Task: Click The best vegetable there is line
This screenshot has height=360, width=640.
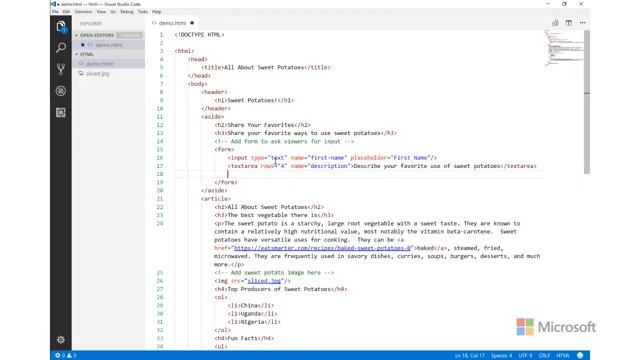Action: [x=274, y=215]
